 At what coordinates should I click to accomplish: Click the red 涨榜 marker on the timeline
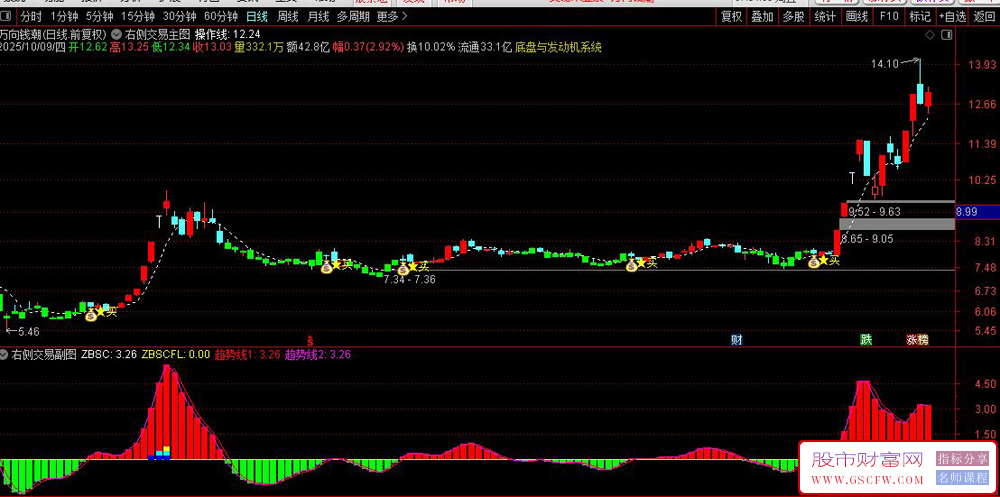[x=917, y=340]
